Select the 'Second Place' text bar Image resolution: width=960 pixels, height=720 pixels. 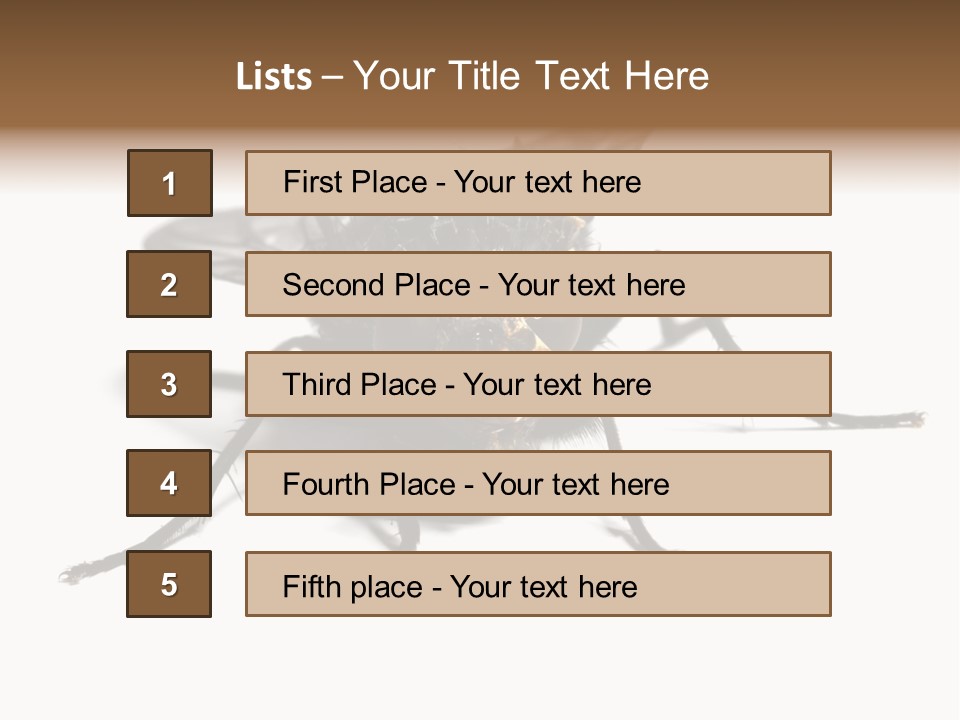coord(538,284)
